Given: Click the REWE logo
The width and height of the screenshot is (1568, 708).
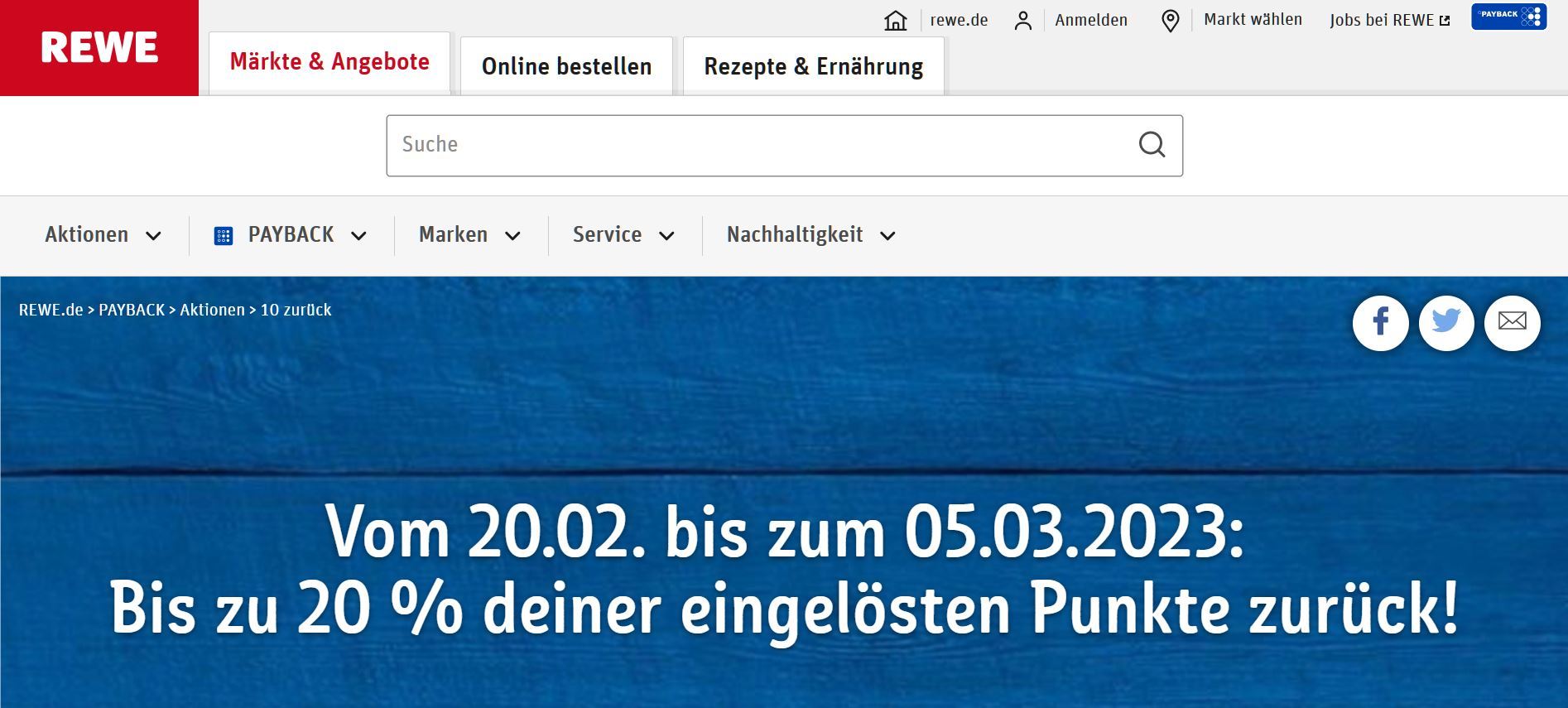Looking at the screenshot, I should (x=99, y=47).
